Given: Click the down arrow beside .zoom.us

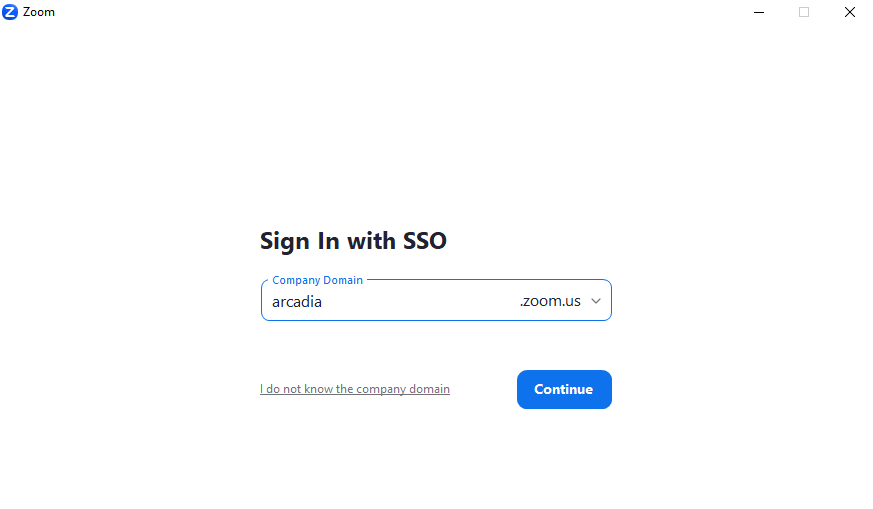Looking at the screenshot, I should pos(596,301).
